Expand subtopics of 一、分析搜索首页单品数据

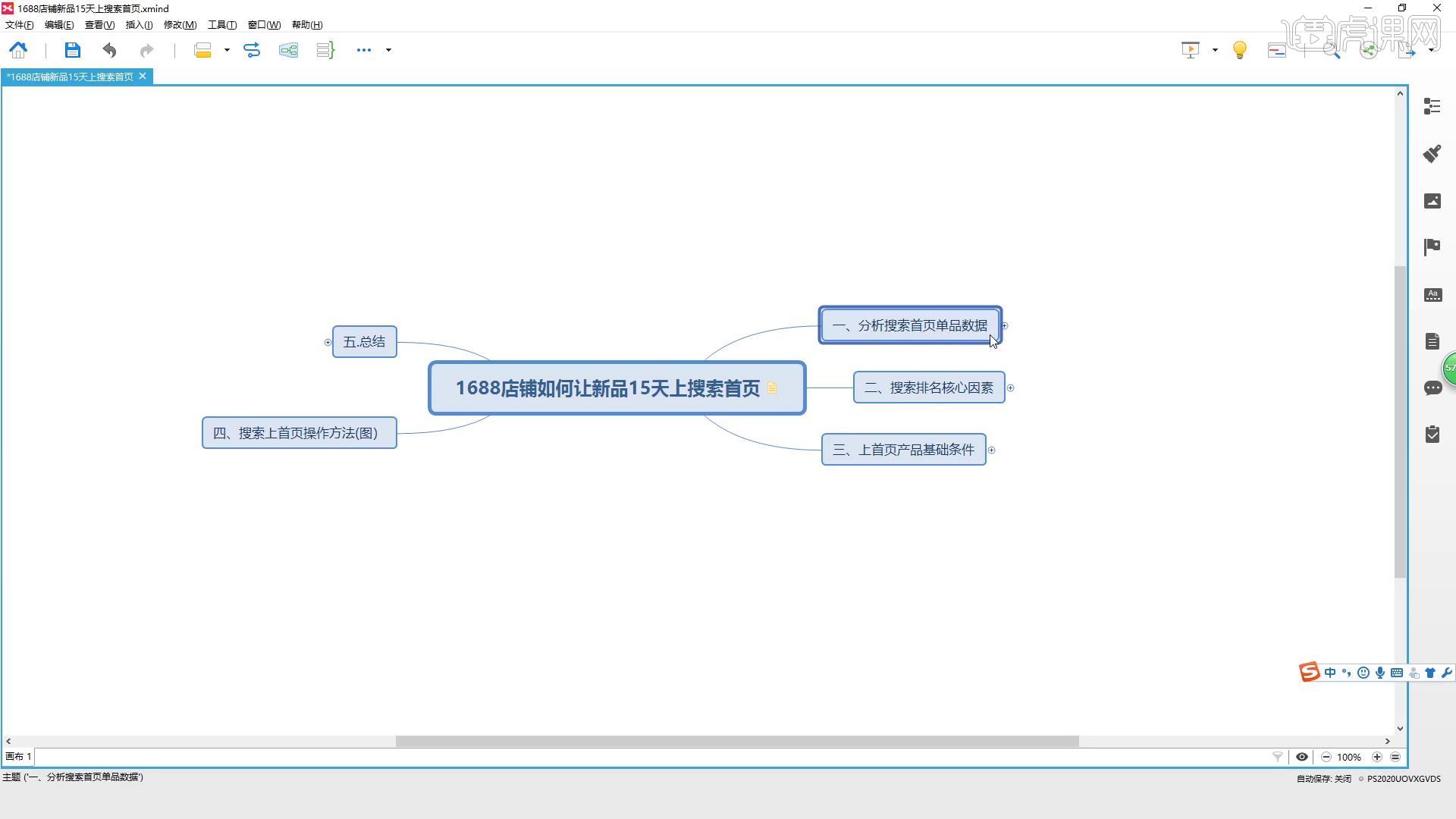click(x=1005, y=325)
